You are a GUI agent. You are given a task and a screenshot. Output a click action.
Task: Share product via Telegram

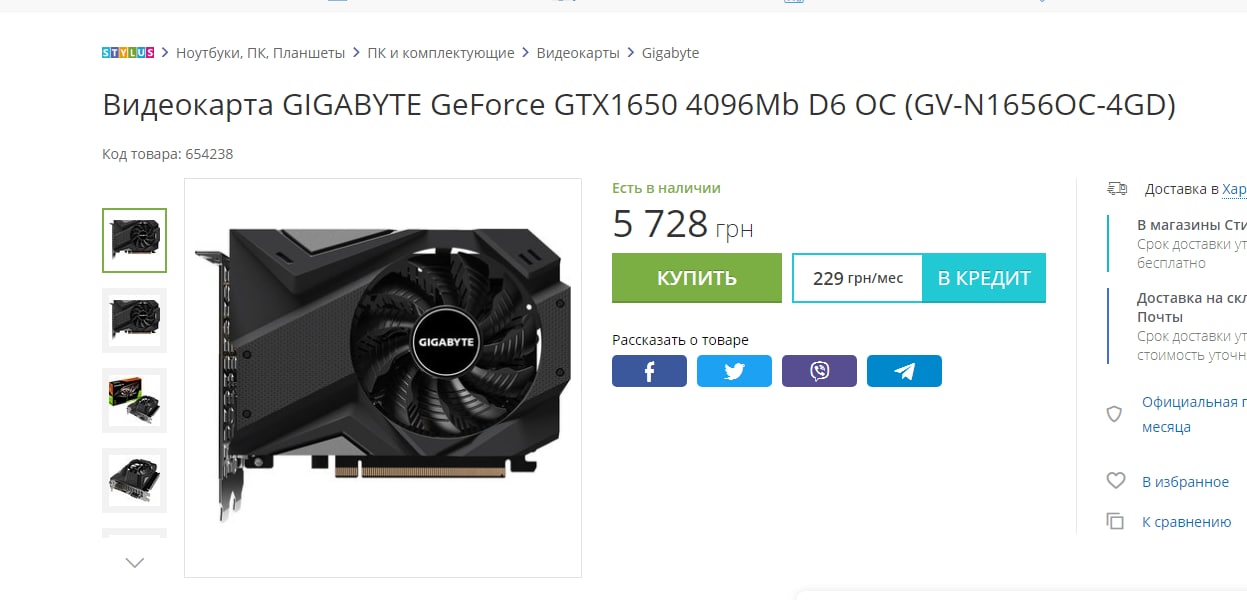[904, 371]
